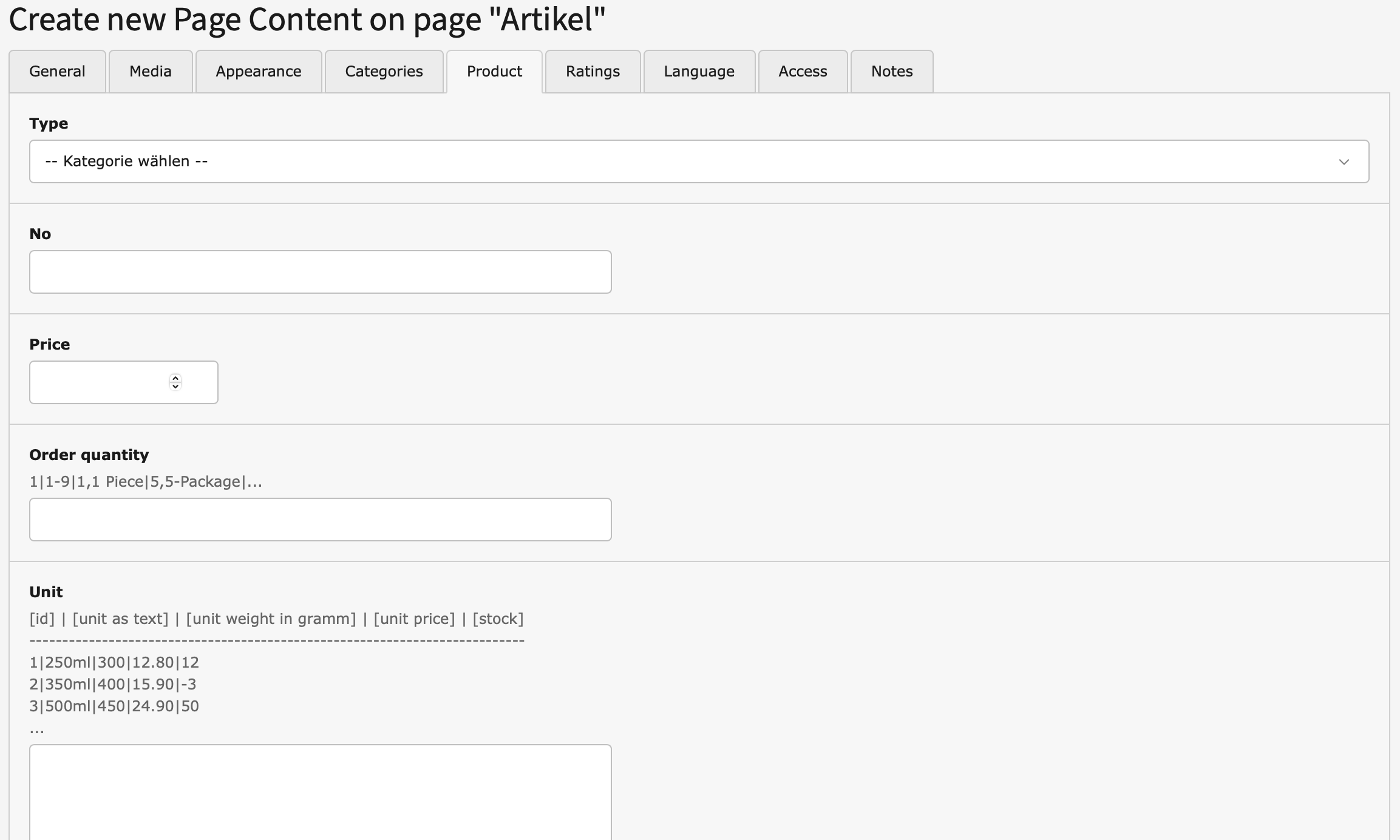This screenshot has height=840, width=1400.
Task: Increase Price with the up stepper arrow
Action: [175, 378]
